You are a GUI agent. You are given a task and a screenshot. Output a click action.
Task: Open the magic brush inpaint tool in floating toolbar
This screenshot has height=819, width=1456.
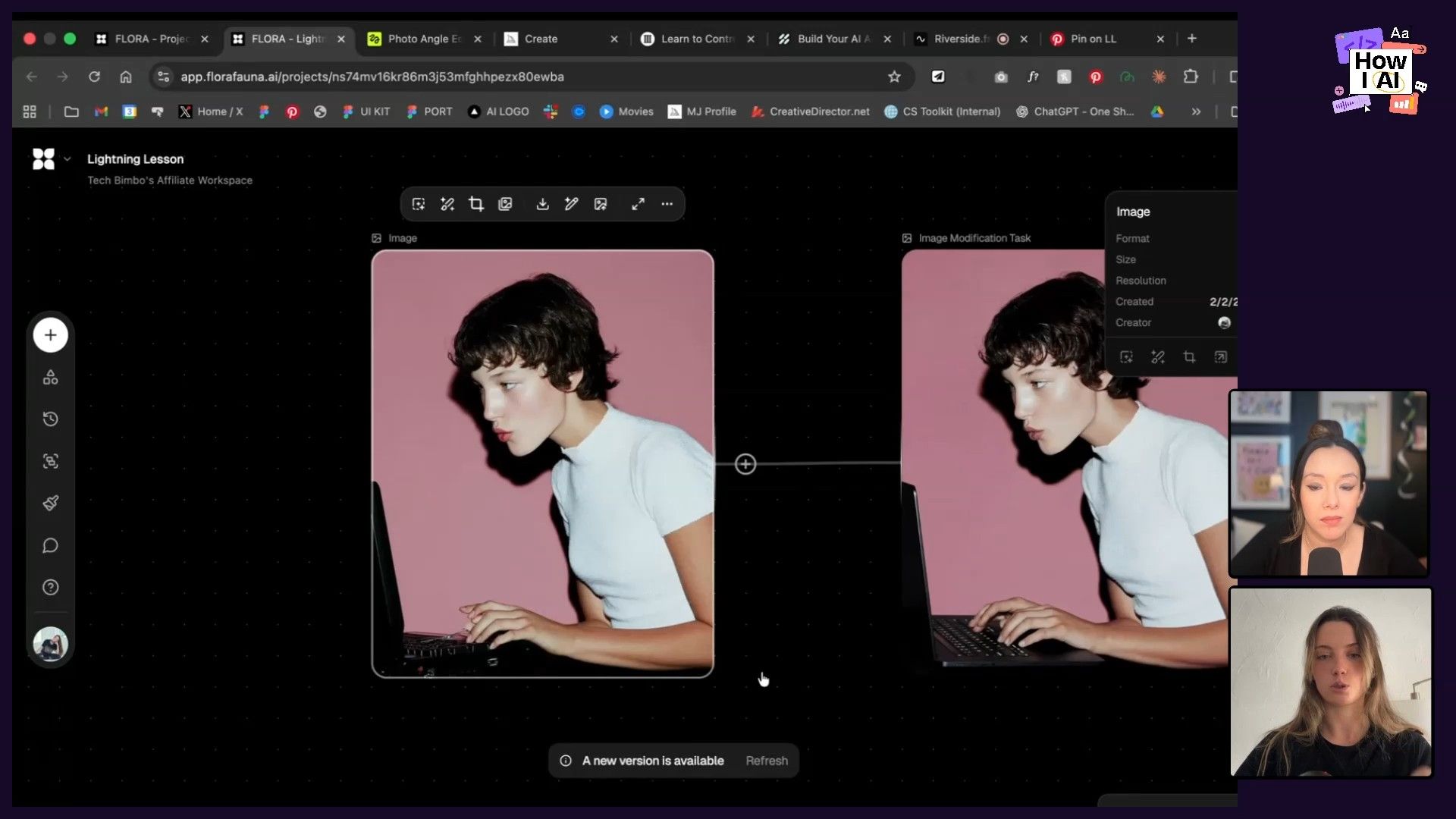click(447, 204)
